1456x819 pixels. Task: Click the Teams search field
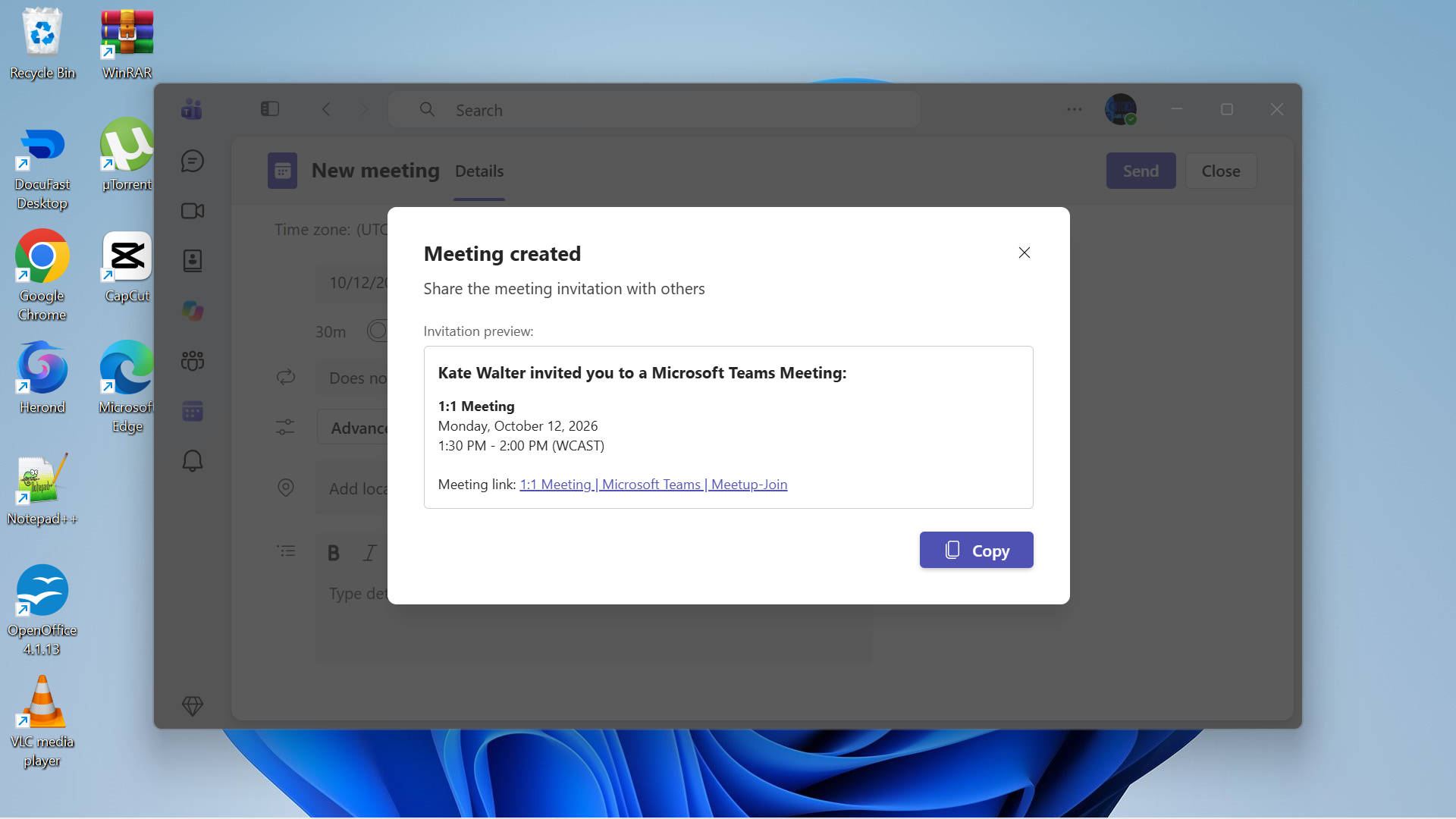654,110
